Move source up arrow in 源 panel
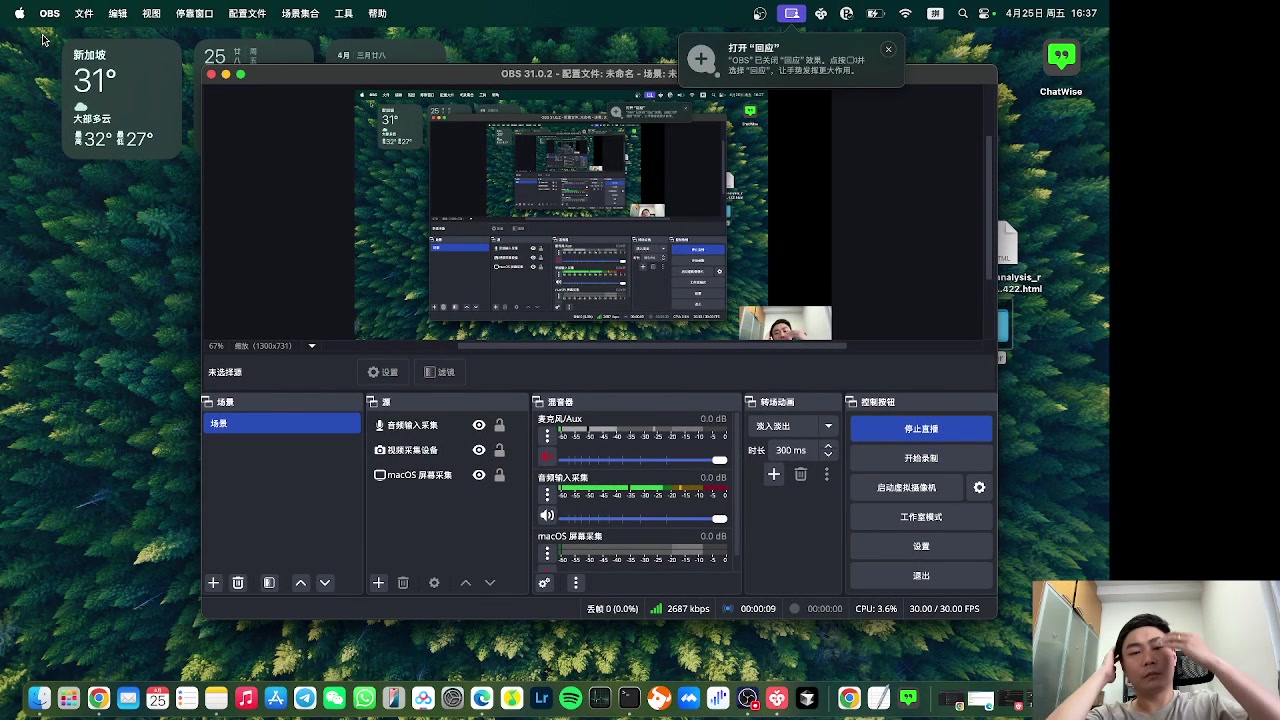This screenshot has width=1280, height=720. pos(465,583)
